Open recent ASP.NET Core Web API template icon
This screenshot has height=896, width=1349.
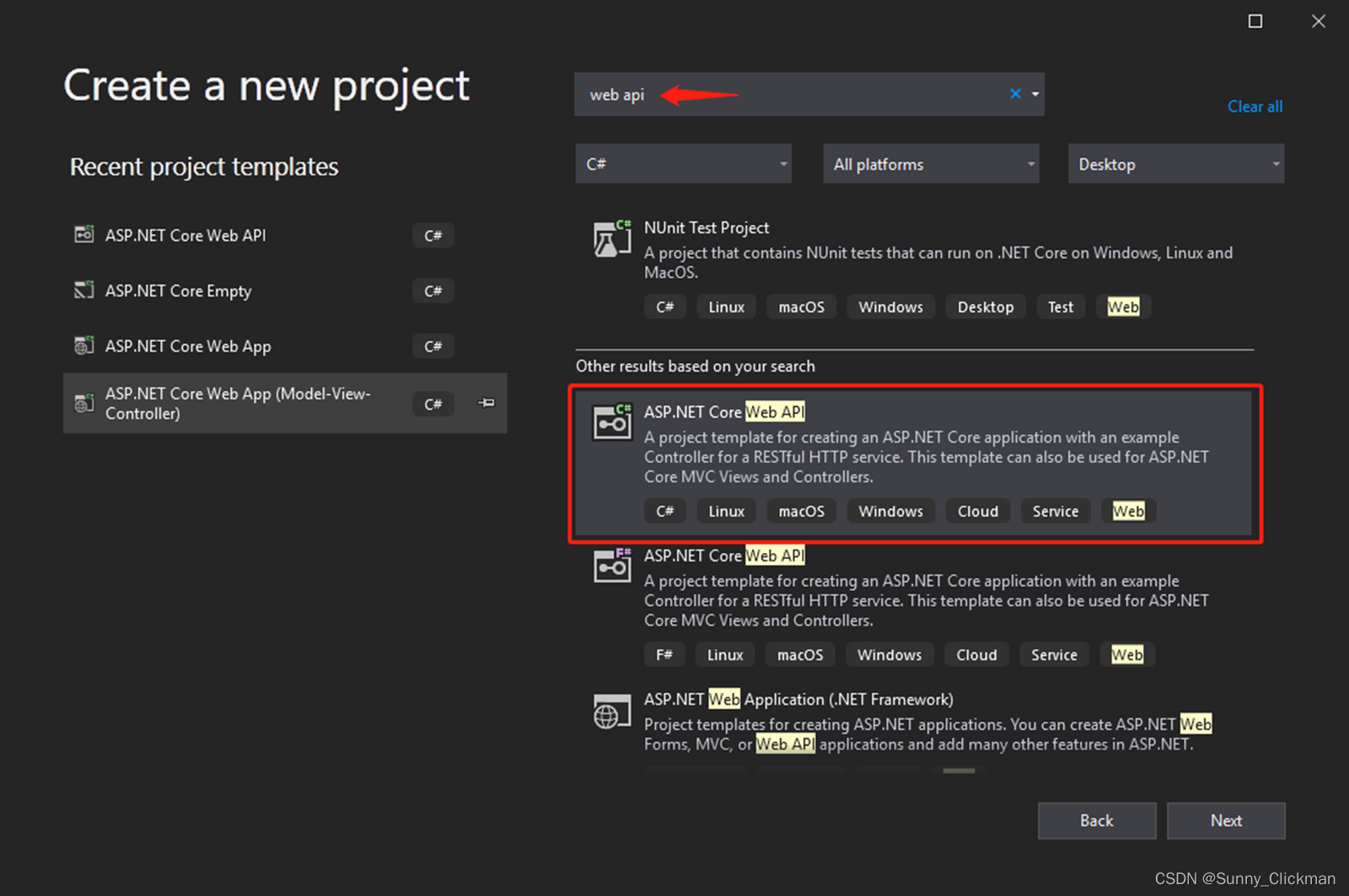tap(83, 234)
